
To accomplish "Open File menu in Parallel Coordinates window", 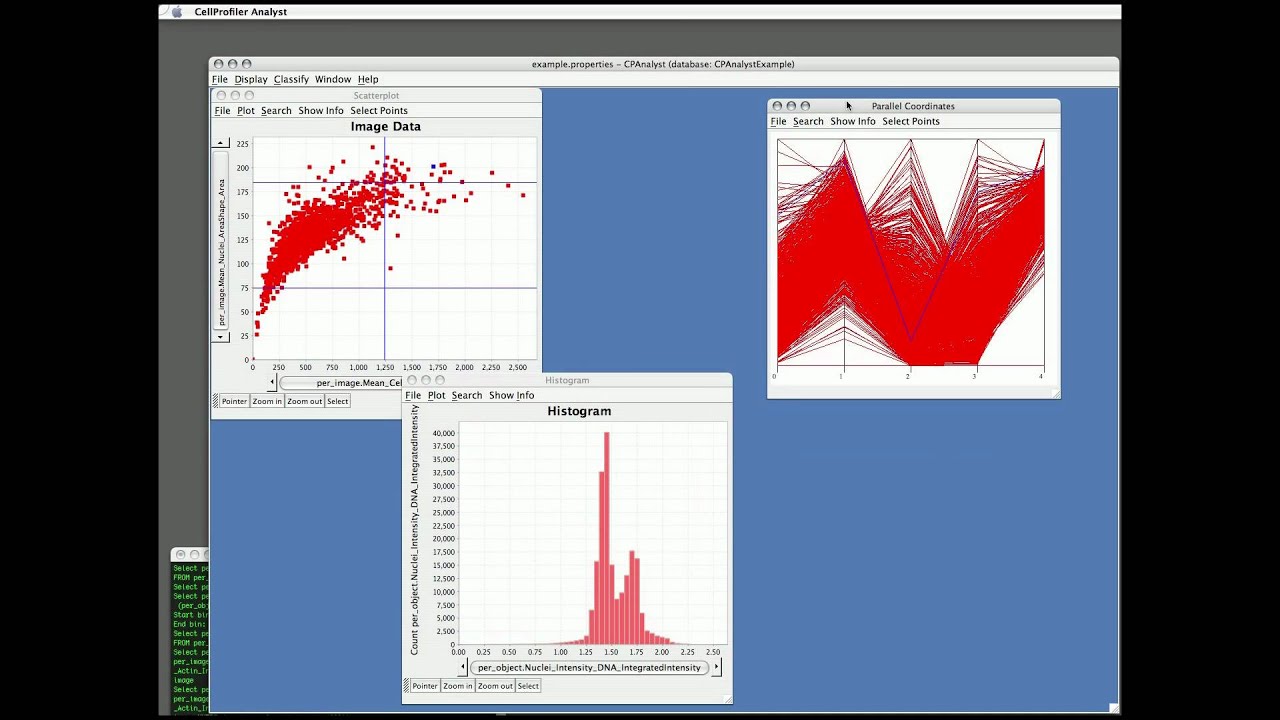I will pyautogui.click(x=778, y=121).
